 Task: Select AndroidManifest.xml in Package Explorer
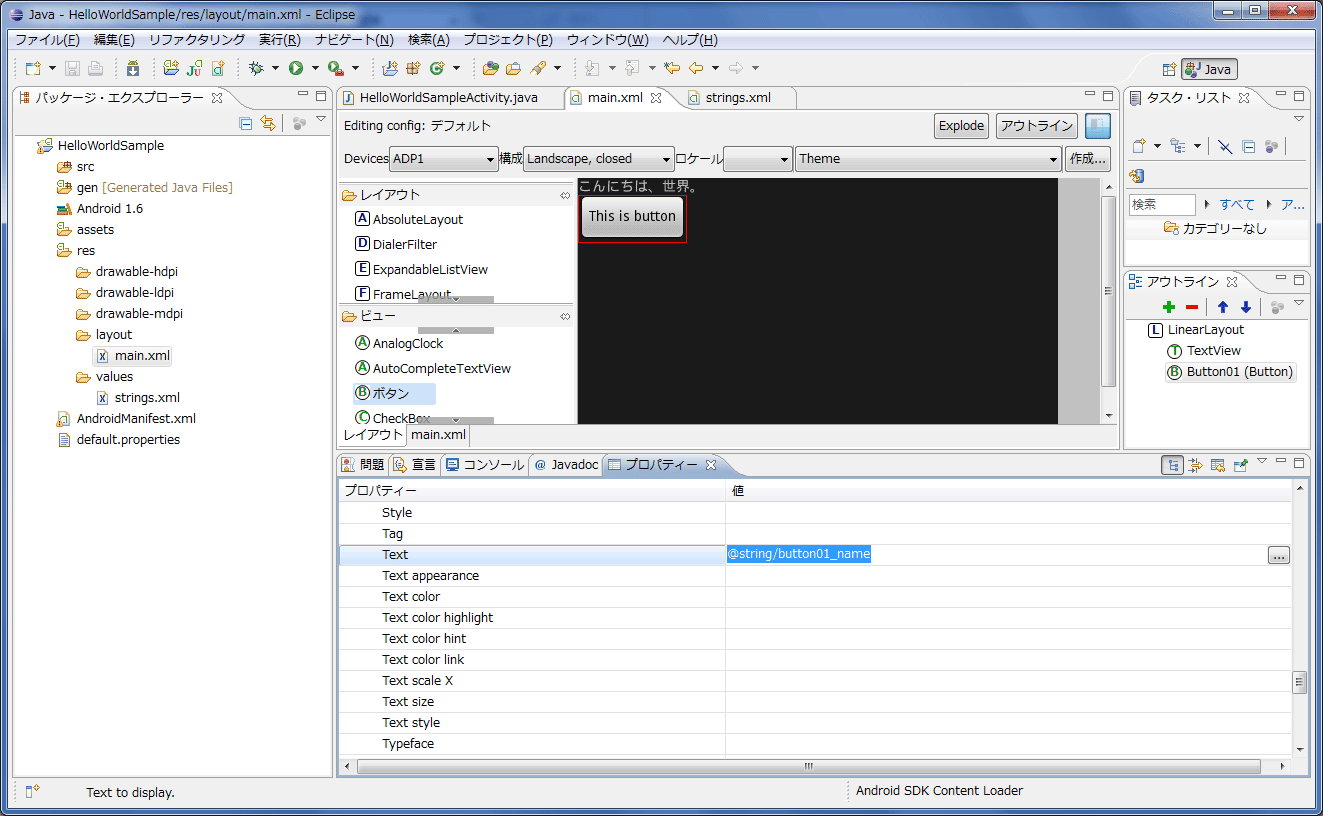click(x=136, y=419)
